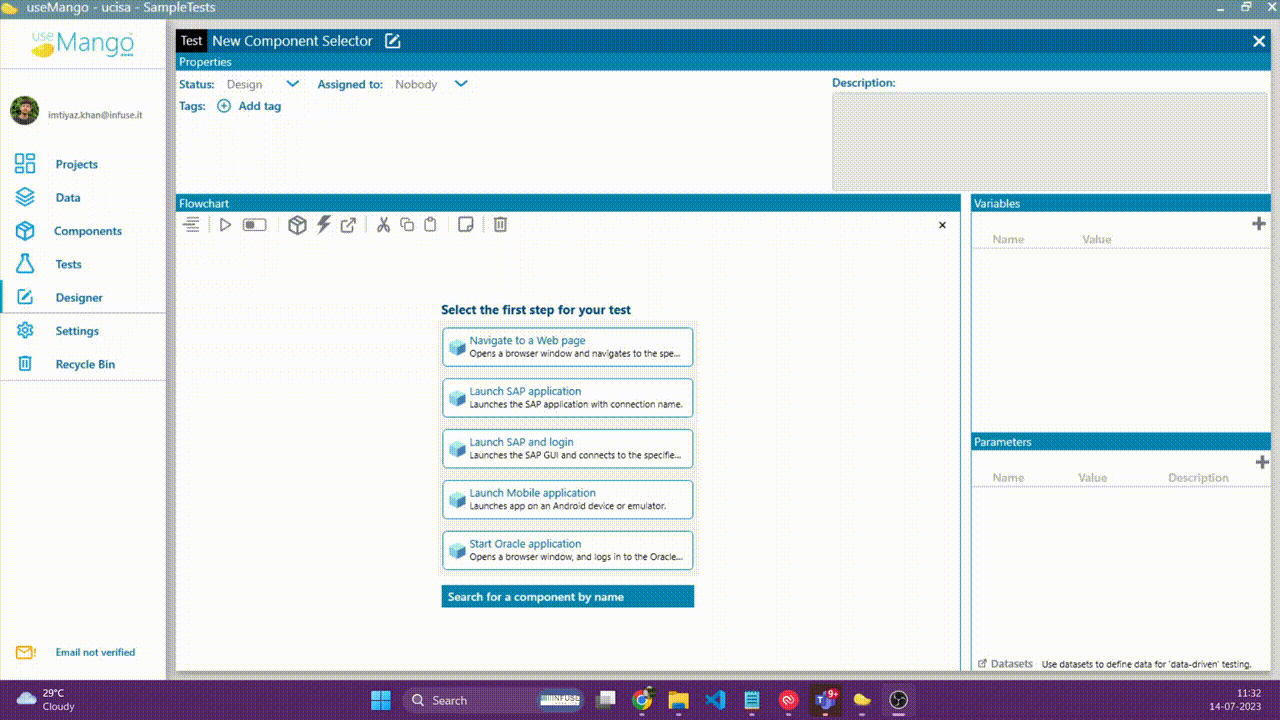The height and width of the screenshot is (720, 1280).
Task: Select Launch SAP and login step
Action: coord(568,449)
